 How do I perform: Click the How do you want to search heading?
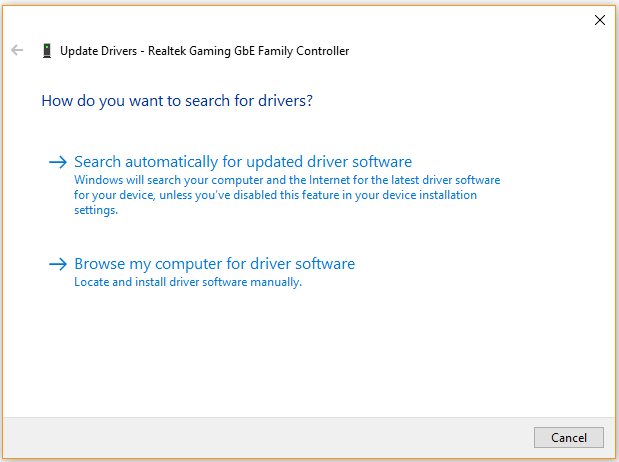tap(177, 101)
